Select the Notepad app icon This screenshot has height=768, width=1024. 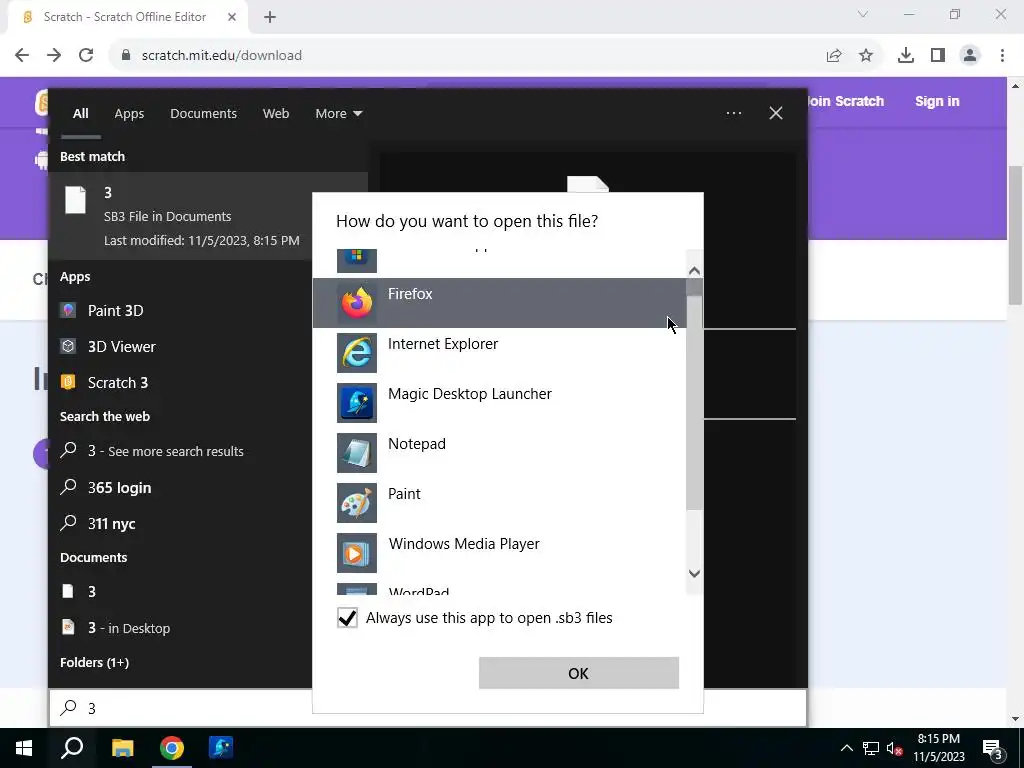357,453
